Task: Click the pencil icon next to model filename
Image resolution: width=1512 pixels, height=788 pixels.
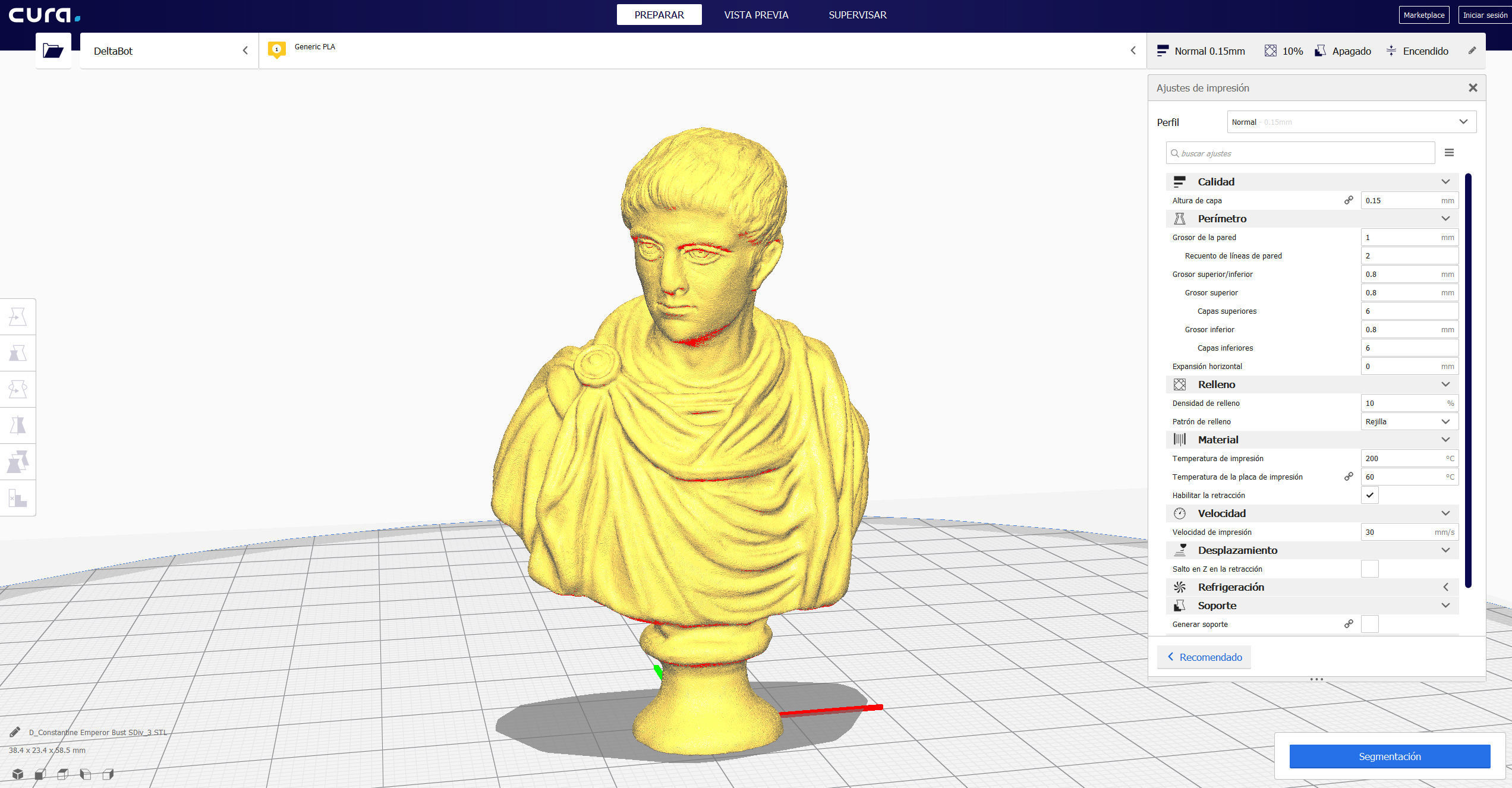Action: [15, 732]
